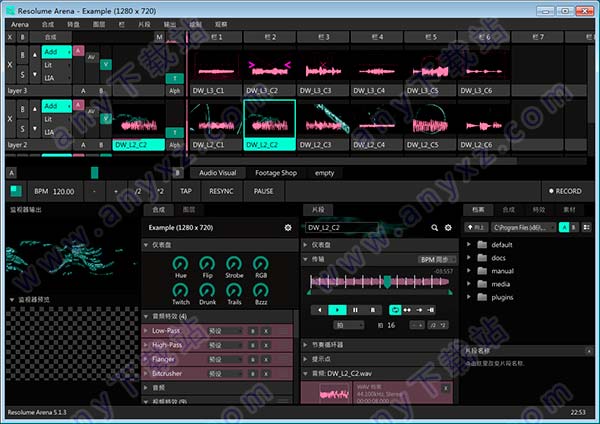Toggle bypass B on High-Pass effect
The height and width of the screenshot is (424, 600).
coord(253,345)
